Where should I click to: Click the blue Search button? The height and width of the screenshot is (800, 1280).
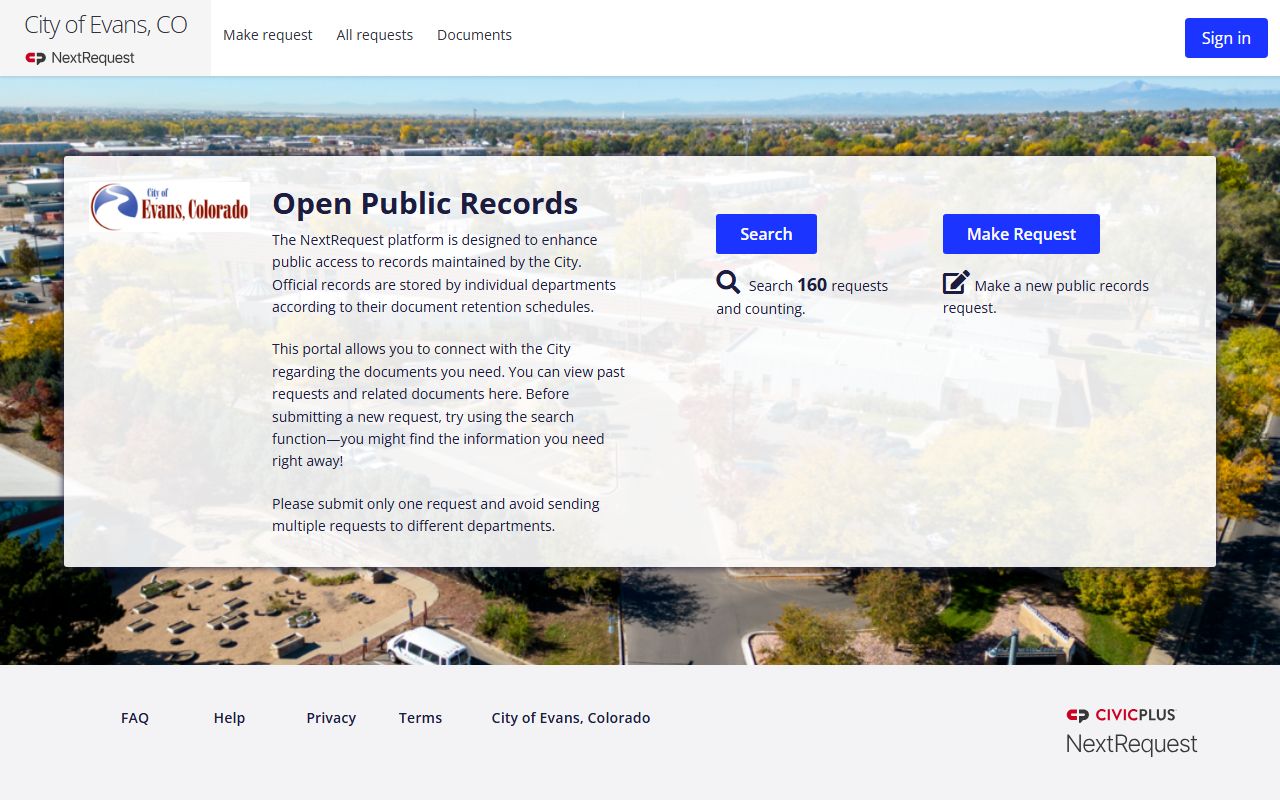(x=766, y=234)
